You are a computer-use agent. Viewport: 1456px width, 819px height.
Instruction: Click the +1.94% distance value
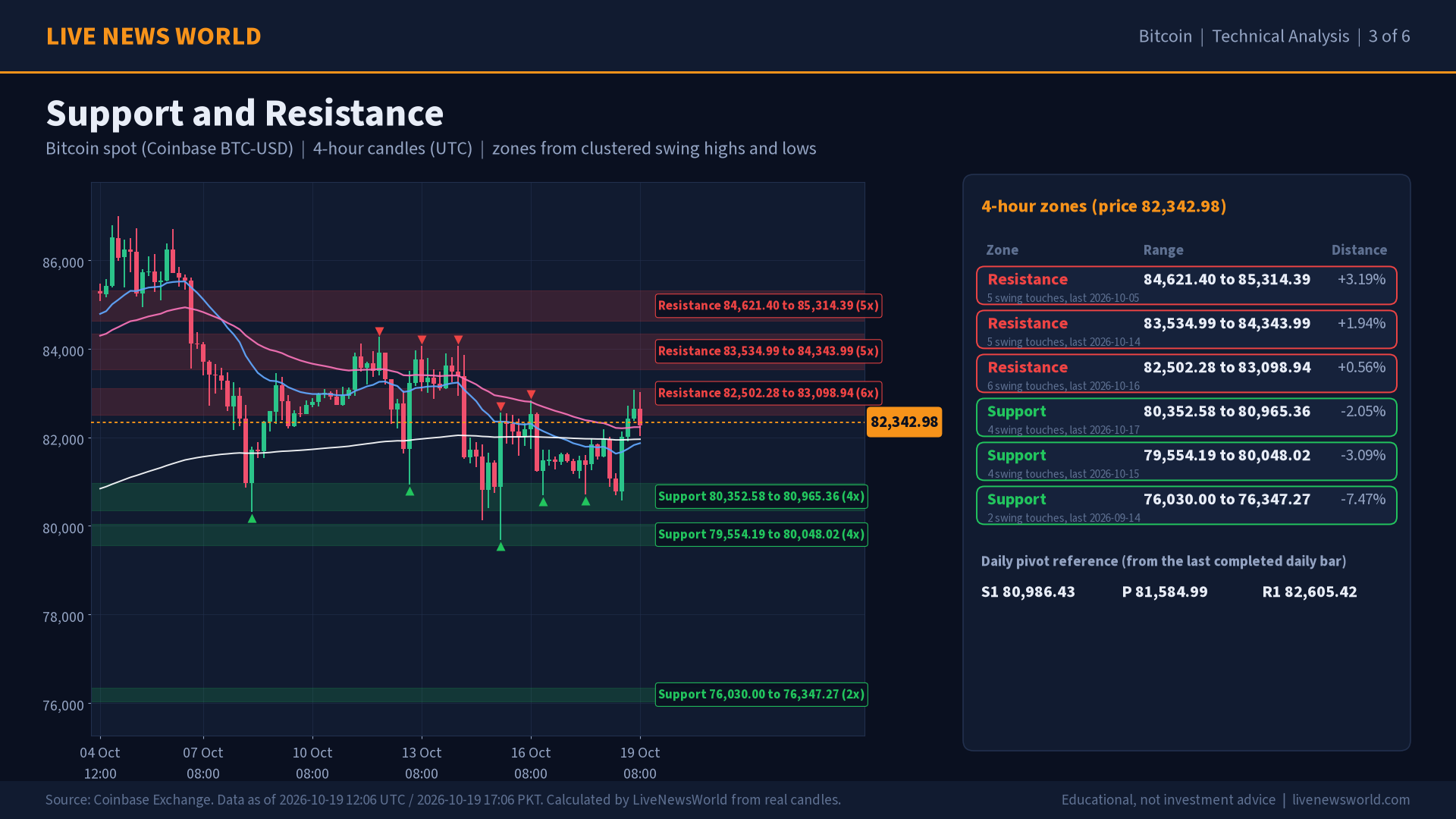point(1361,323)
